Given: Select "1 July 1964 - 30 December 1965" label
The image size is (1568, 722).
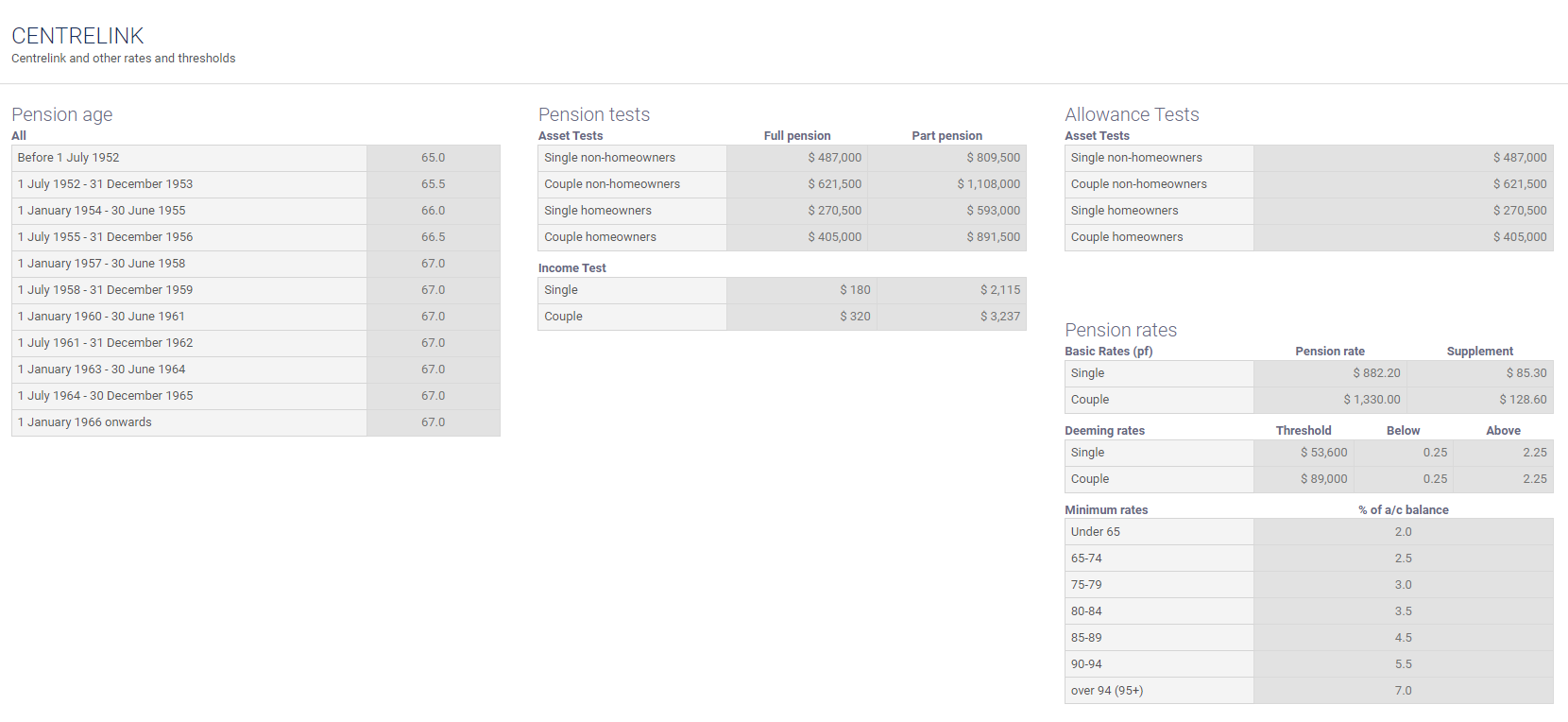Looking at the screenshot, I should coord(105,396).
